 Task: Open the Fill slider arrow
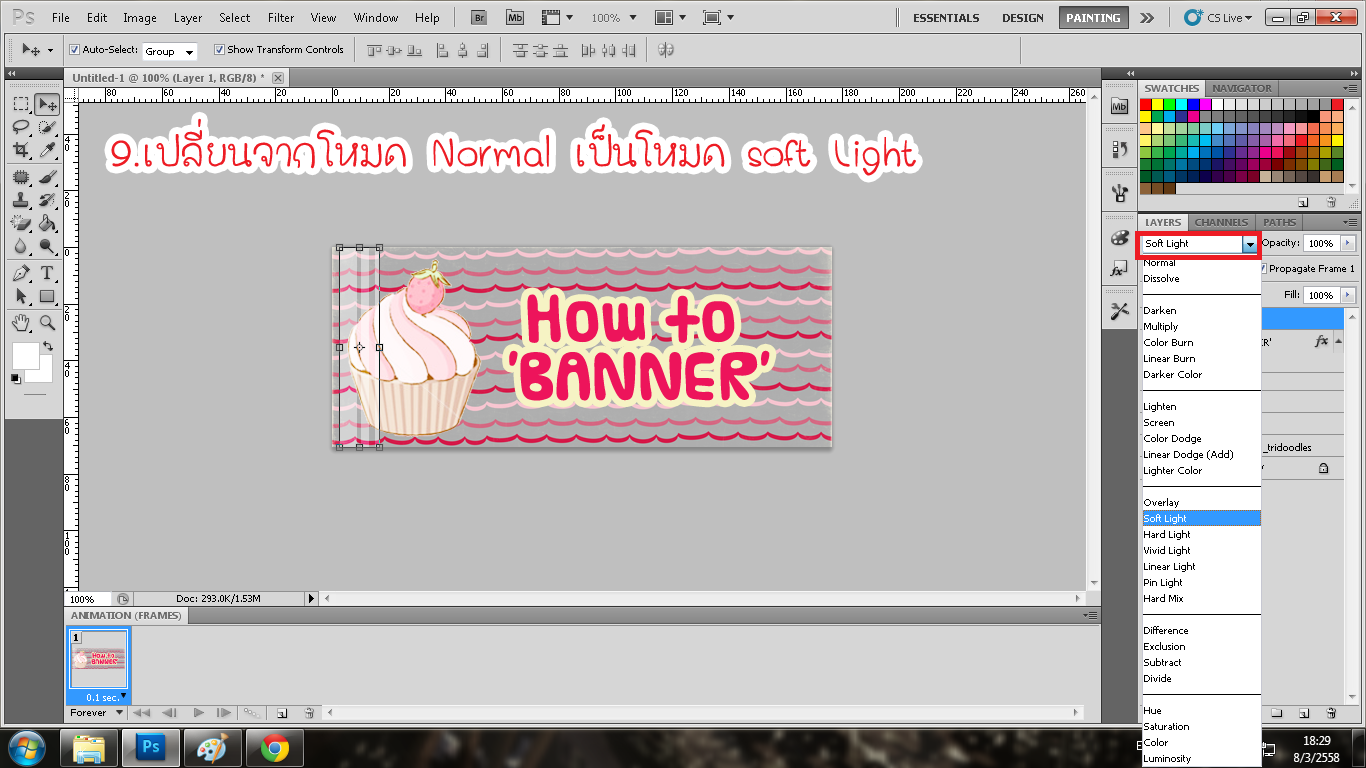tap(1348, 295)
